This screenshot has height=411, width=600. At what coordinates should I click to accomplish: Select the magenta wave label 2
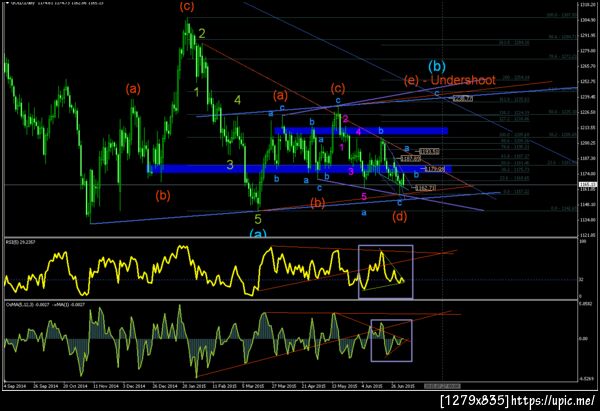[x=346, y=119]
